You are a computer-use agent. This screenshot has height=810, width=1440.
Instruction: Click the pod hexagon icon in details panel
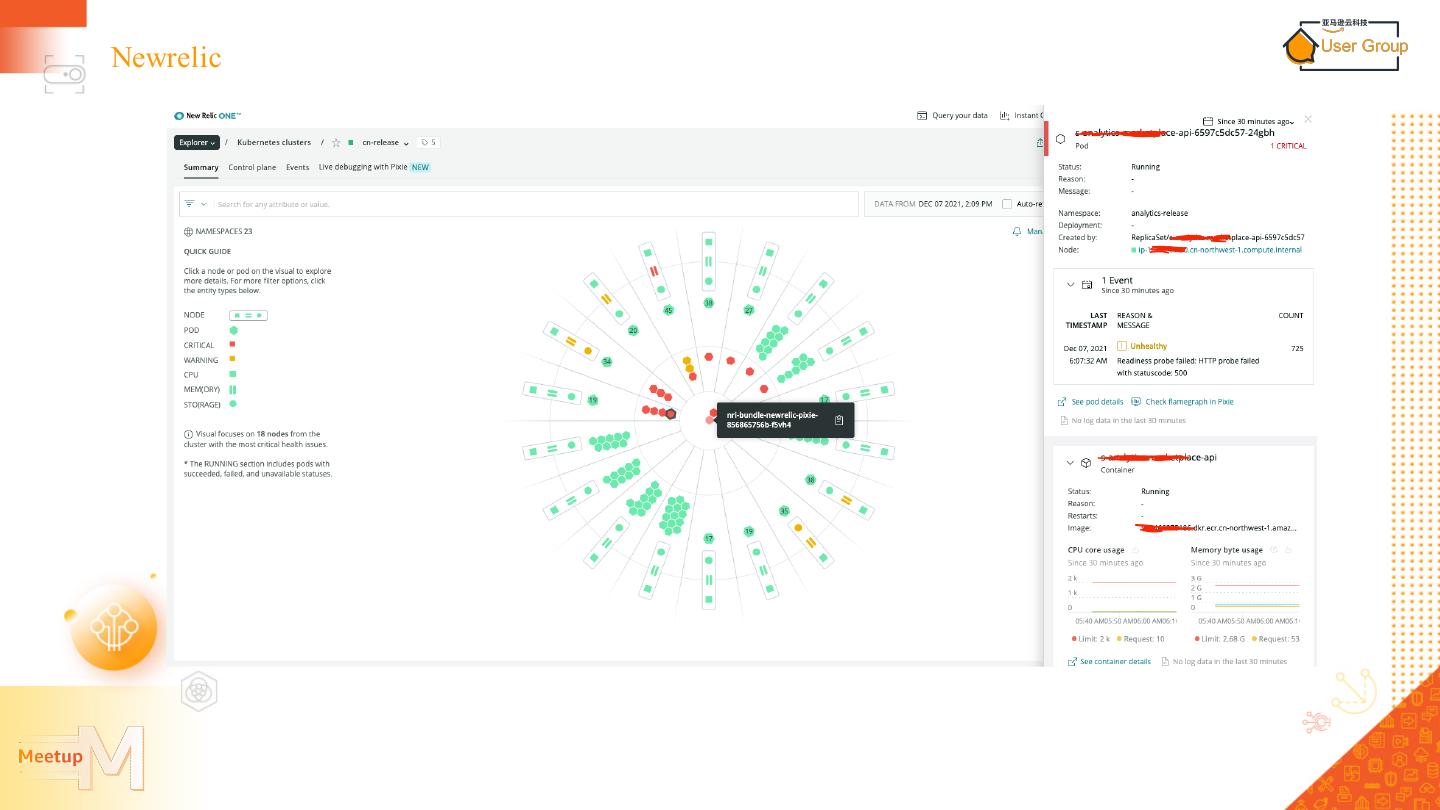click(1061, 139)
